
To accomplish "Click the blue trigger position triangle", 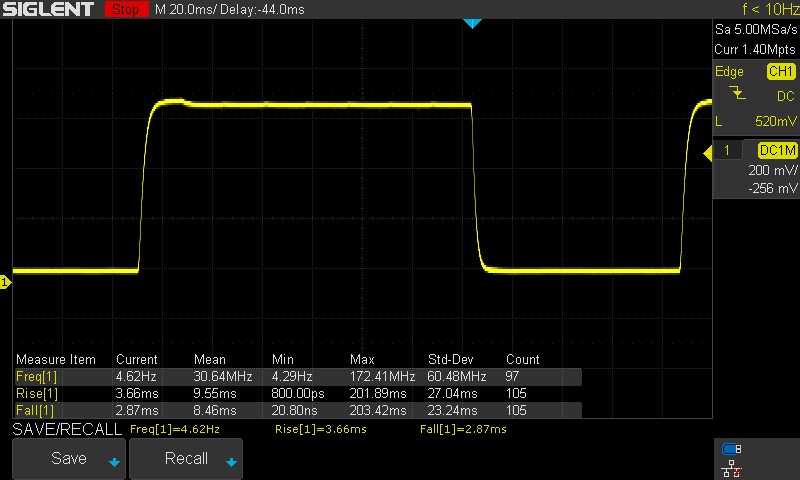I will (x=473, y=23).
